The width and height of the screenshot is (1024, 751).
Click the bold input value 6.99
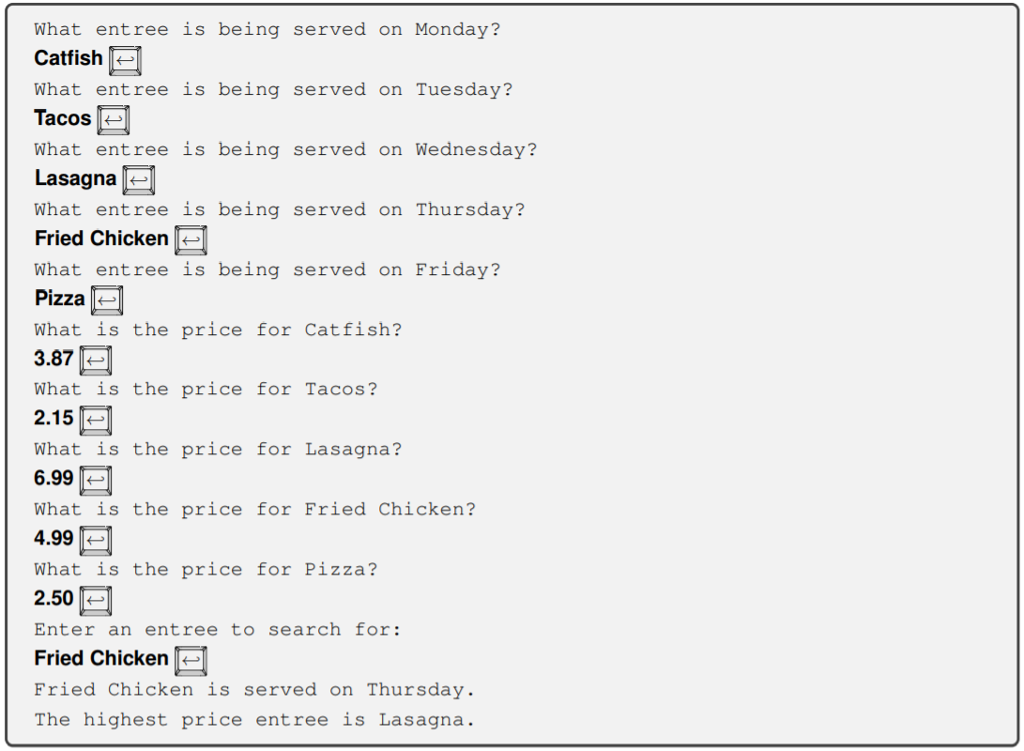pos(53,478)
